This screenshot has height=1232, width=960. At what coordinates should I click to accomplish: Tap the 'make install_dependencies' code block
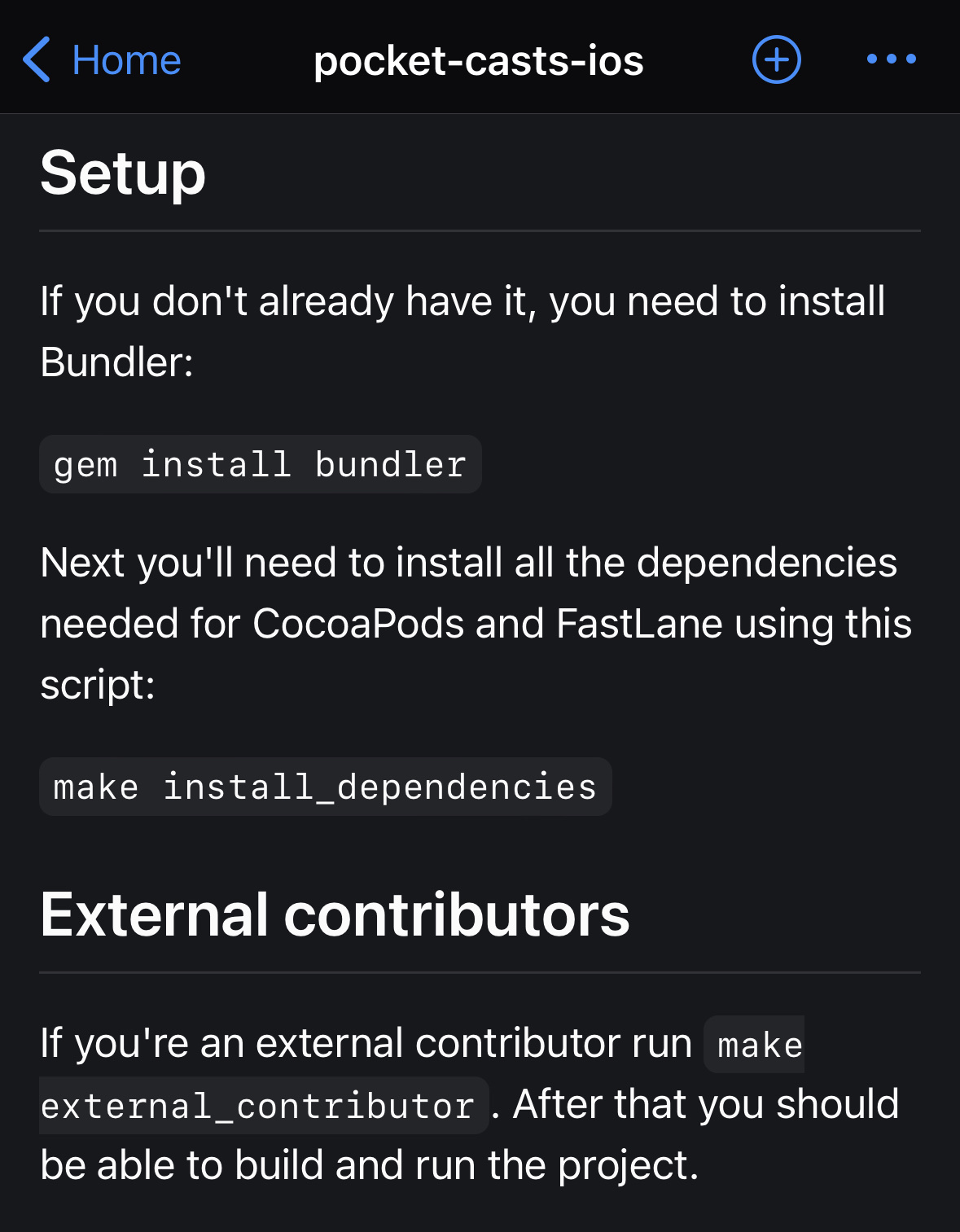[324, 786]
